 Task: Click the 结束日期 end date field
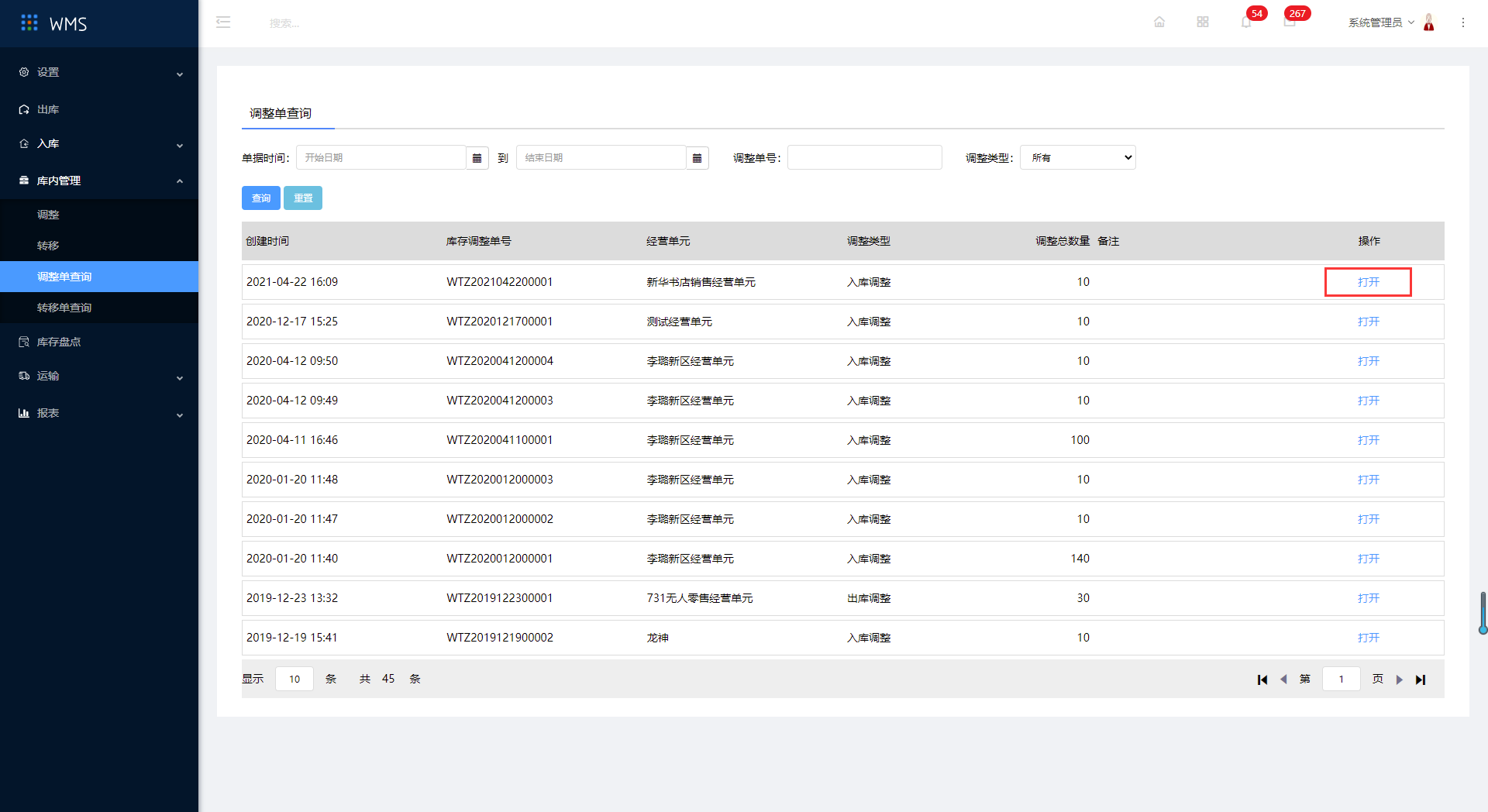coord(601,158)
